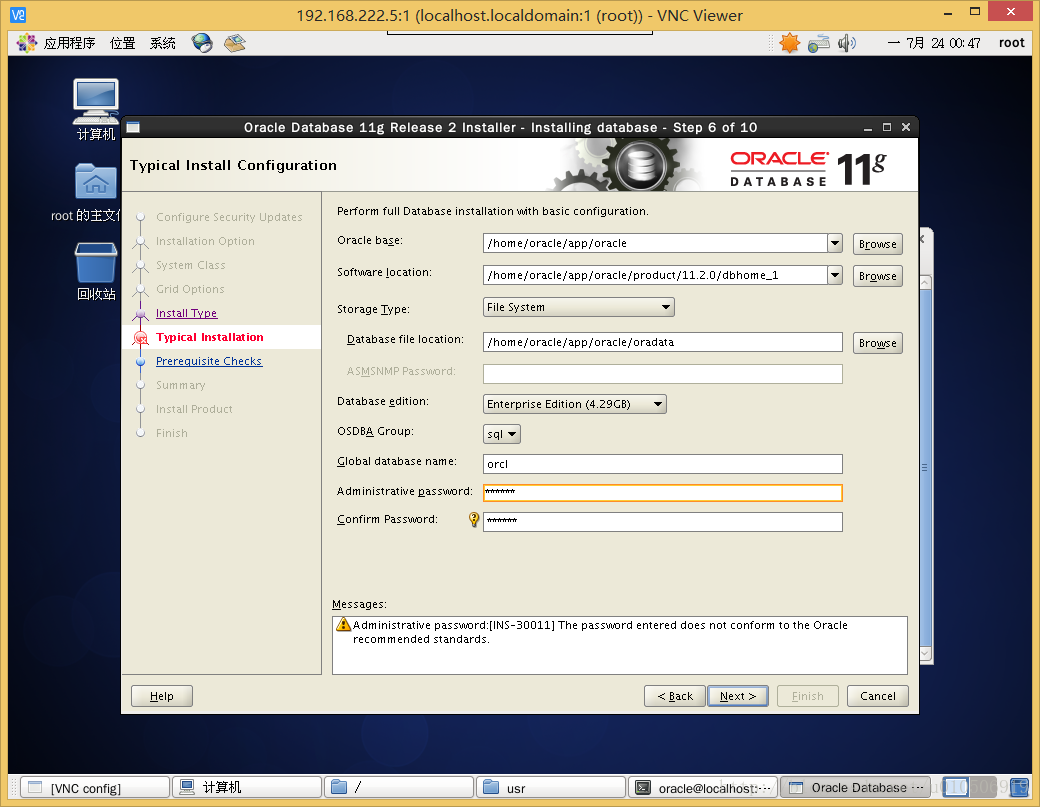Click the volume speaker icon

click(846, 43)
